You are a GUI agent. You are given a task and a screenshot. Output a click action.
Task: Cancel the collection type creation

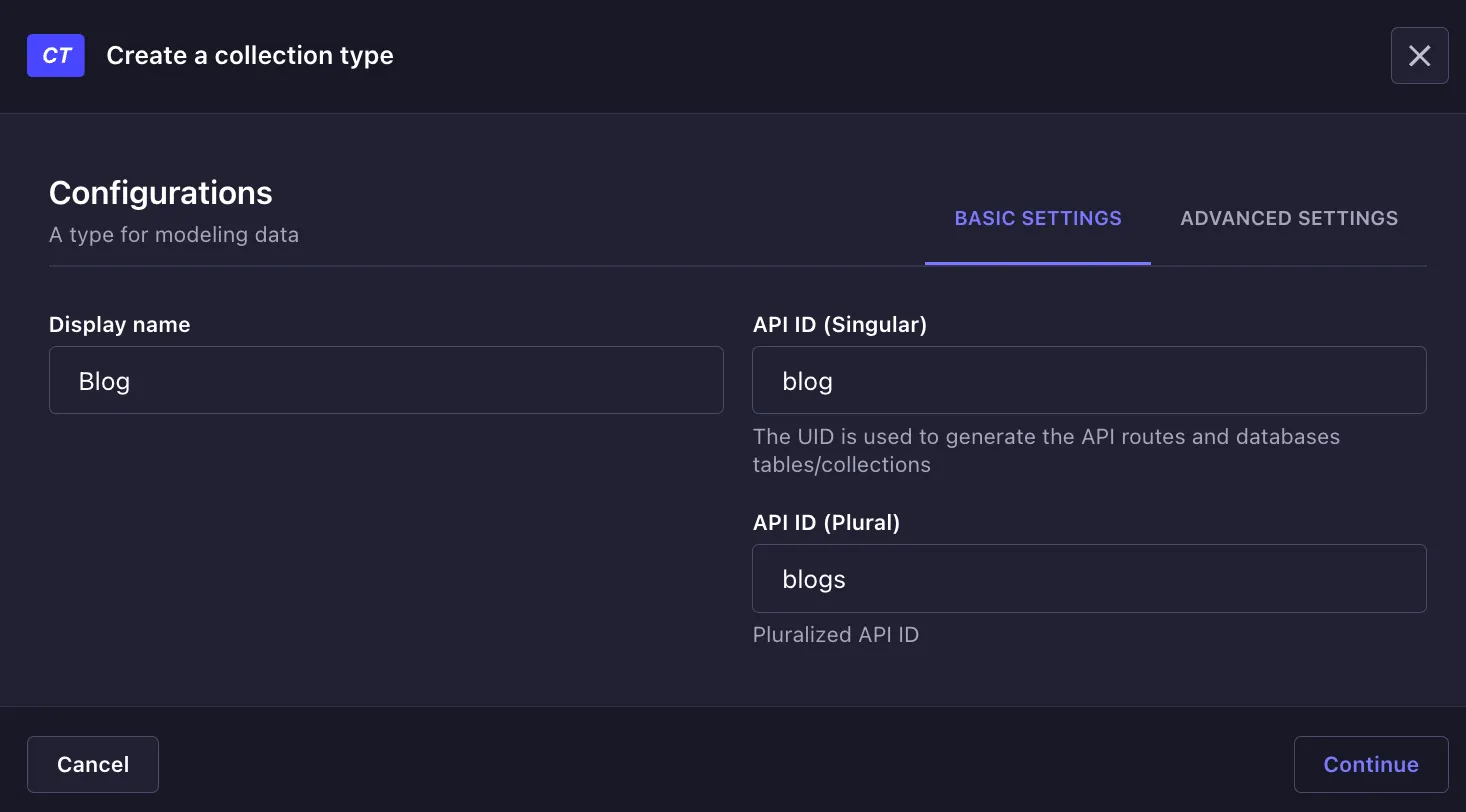93,764
